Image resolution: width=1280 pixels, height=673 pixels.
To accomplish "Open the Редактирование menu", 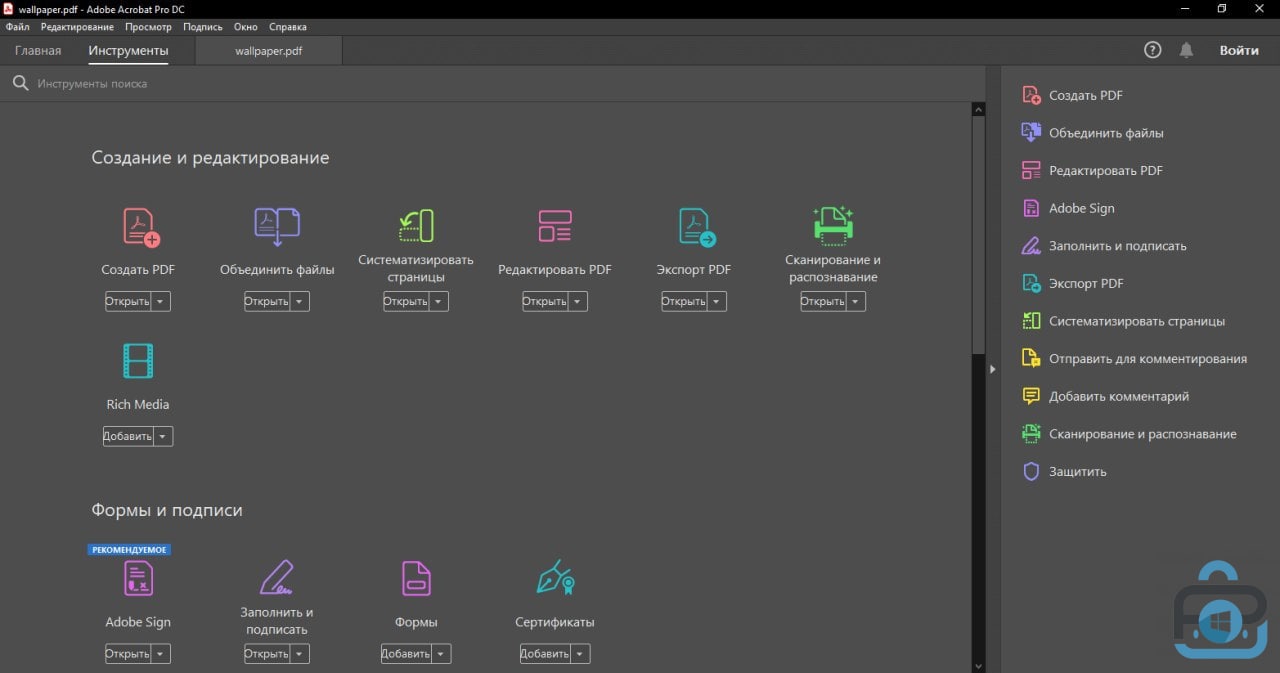I will tap(77, 27).
